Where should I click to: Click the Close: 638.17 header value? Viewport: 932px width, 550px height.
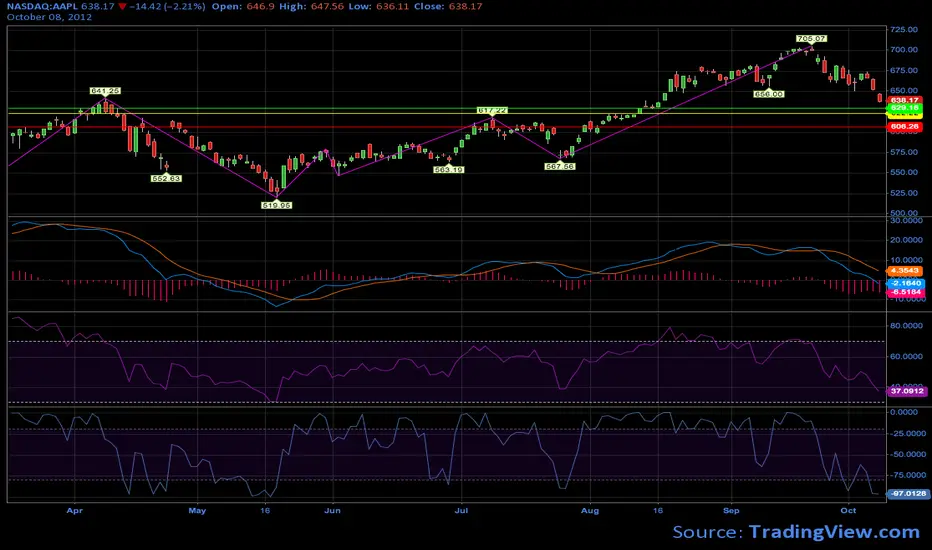pos(448,7)
